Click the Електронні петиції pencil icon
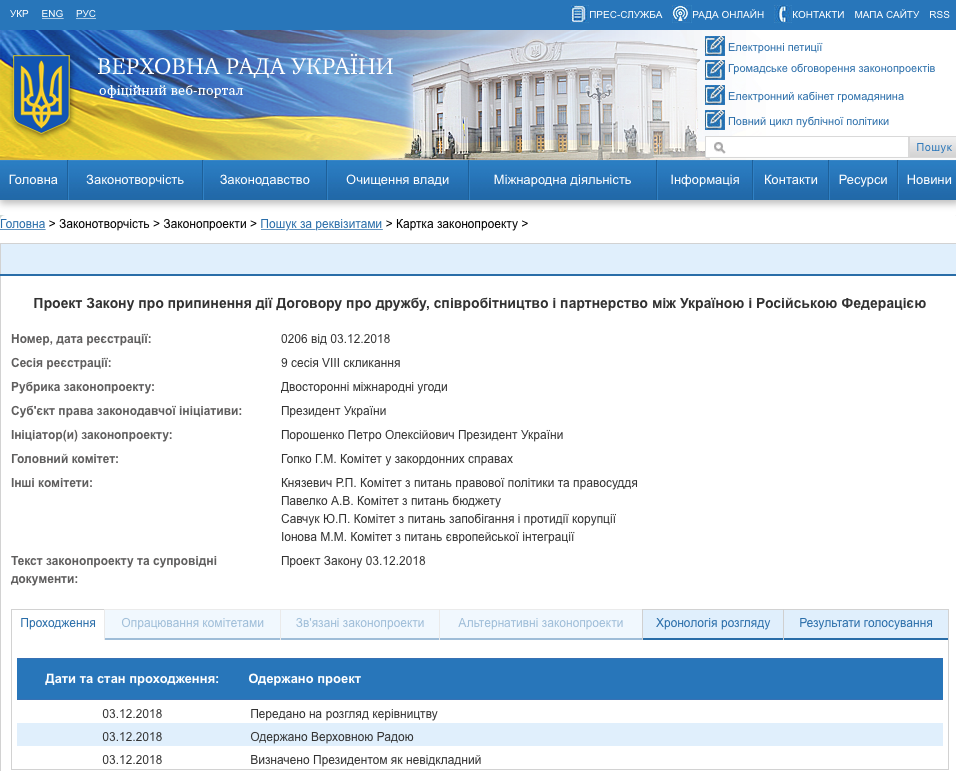 point(715,46)
